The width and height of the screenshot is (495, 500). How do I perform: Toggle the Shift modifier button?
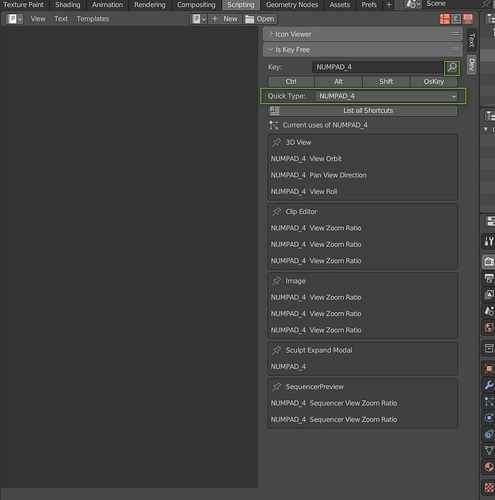(x=386, y=82)
